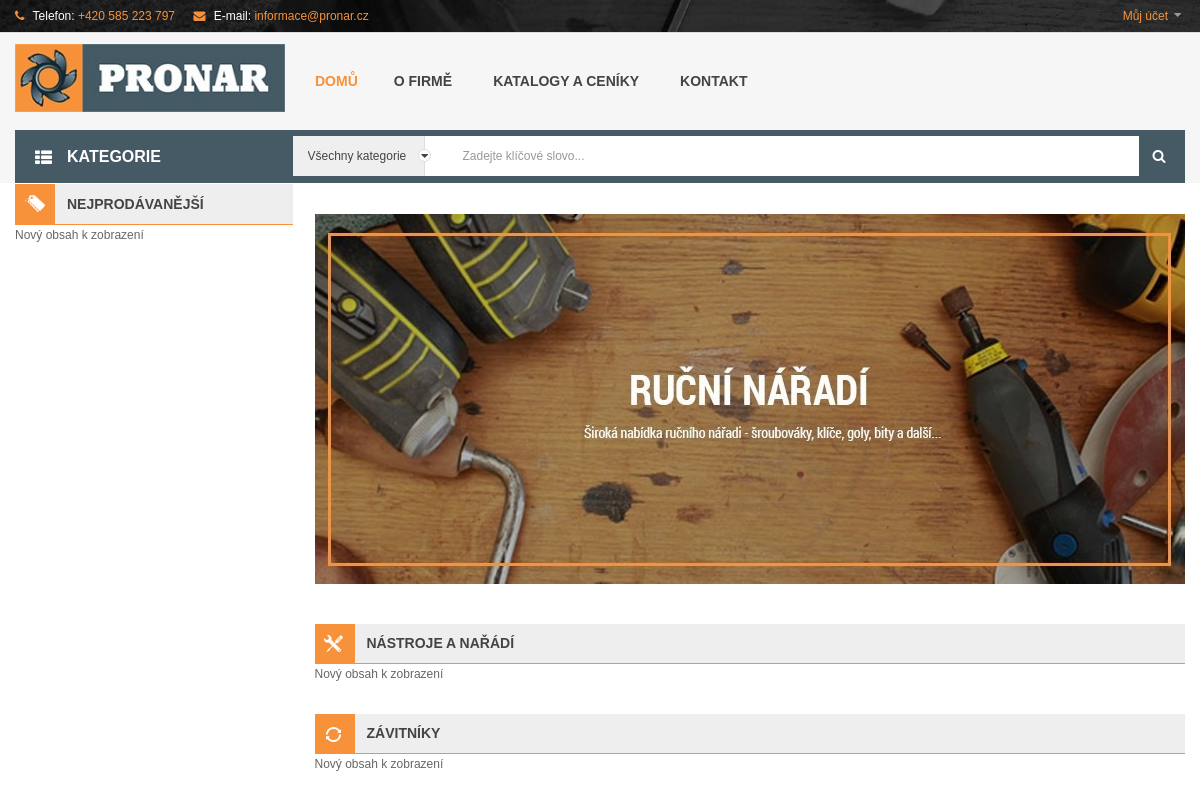Viewport: 1200px width, 800px height.
Task: Click the Kategorie list icon
Action: 43,157
